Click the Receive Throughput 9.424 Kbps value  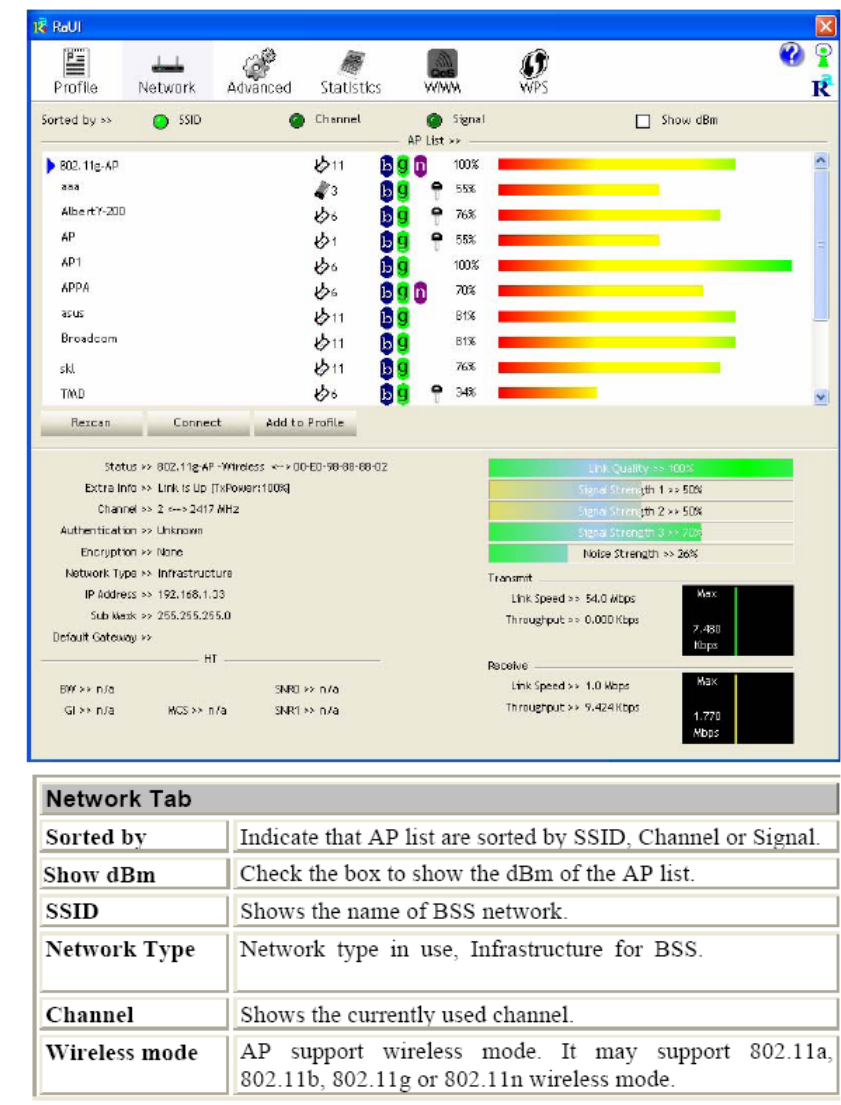point(612,708)
